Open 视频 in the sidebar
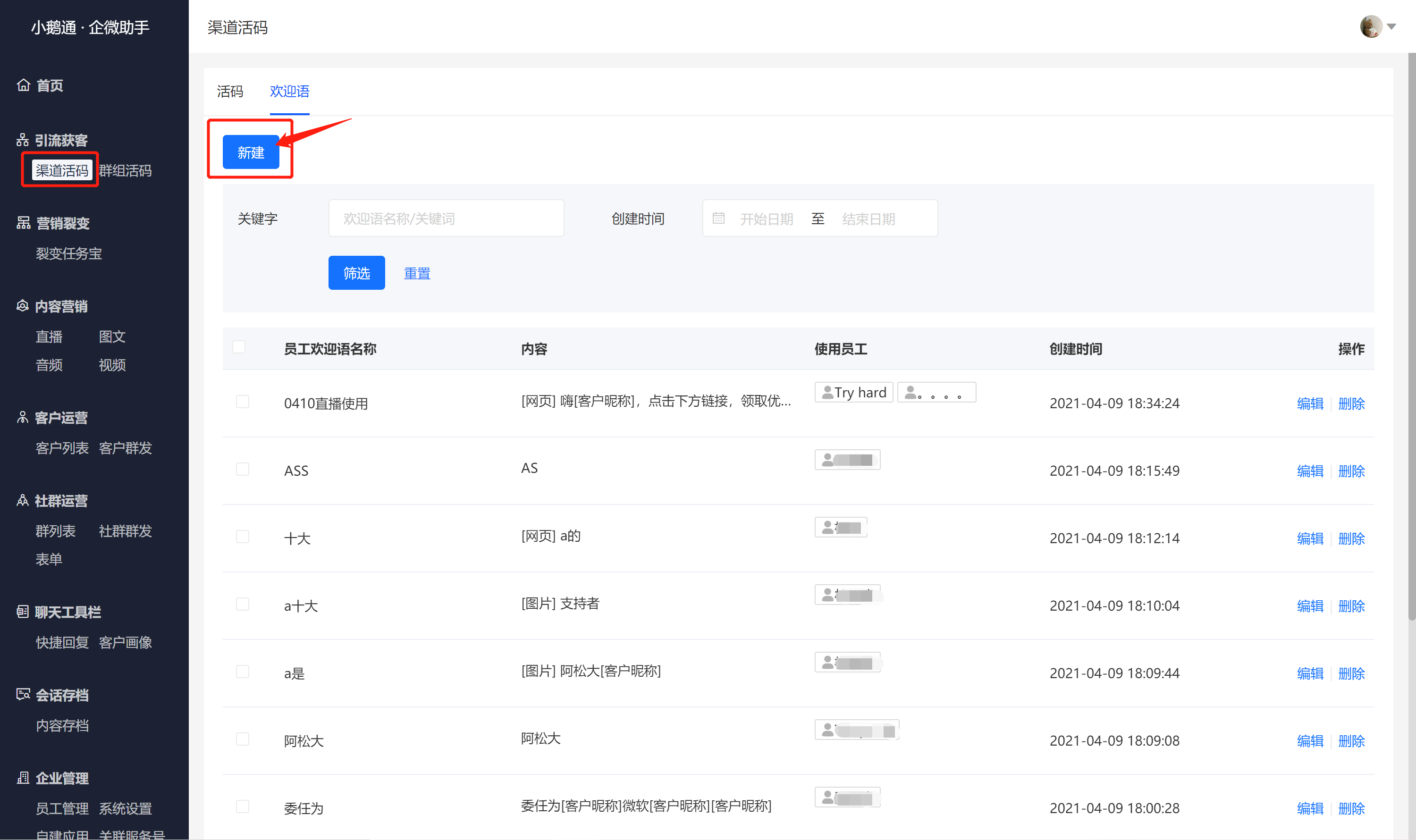This screenshot has width=1416, height=840. tap(112, 365)
